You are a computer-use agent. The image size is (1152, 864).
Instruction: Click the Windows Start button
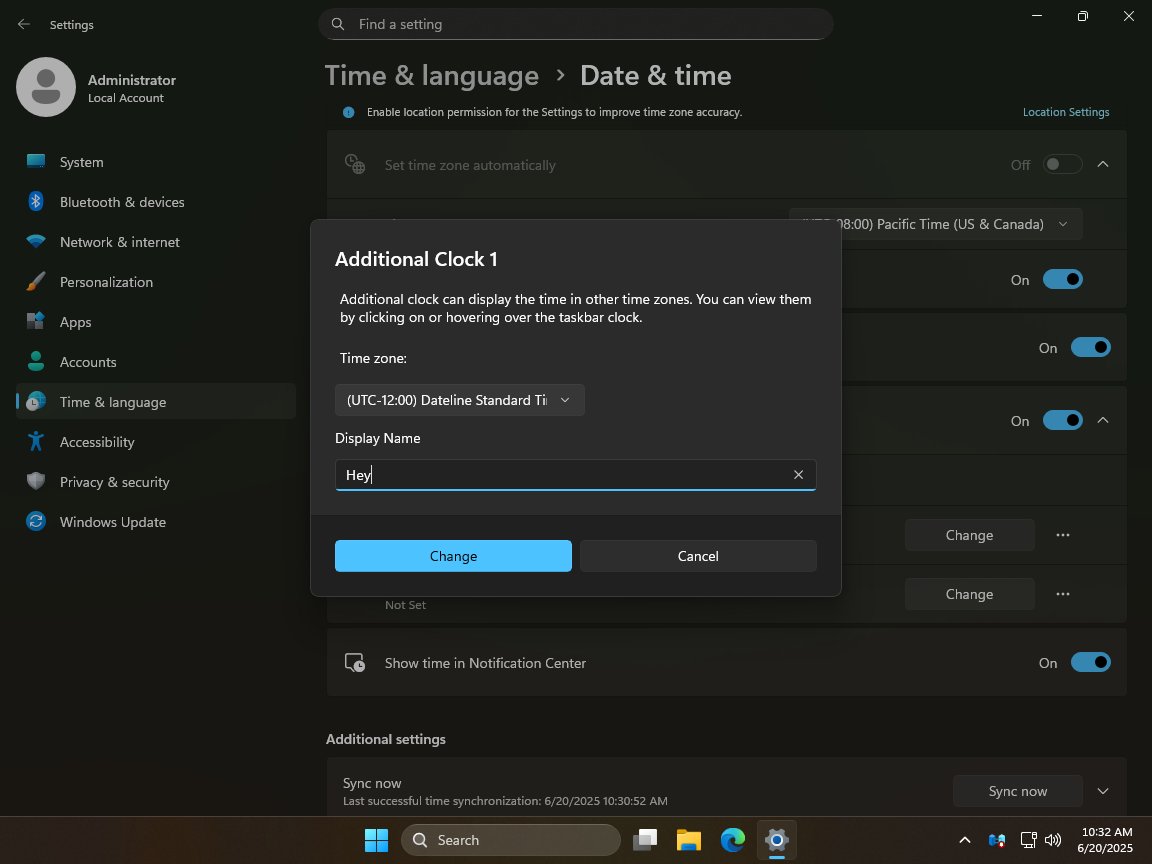point(376,840)
